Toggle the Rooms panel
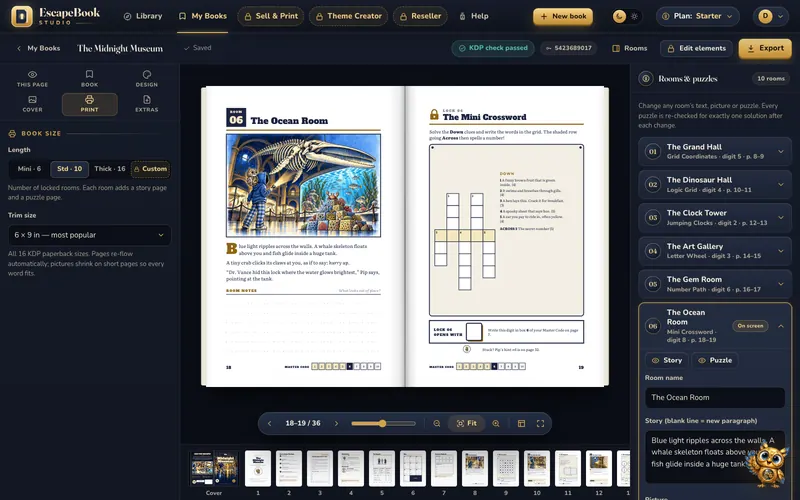Image resolution: width=800 pixels, height=500 pixels. click(630, 48)
